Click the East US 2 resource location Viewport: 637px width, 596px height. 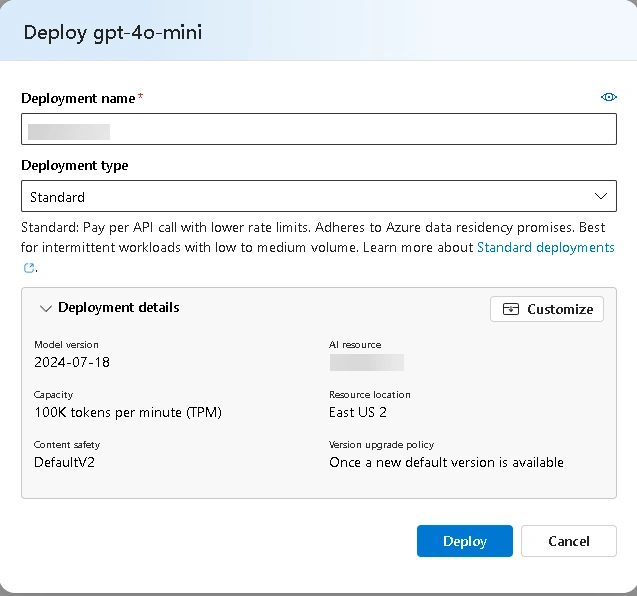click(358, 412)
